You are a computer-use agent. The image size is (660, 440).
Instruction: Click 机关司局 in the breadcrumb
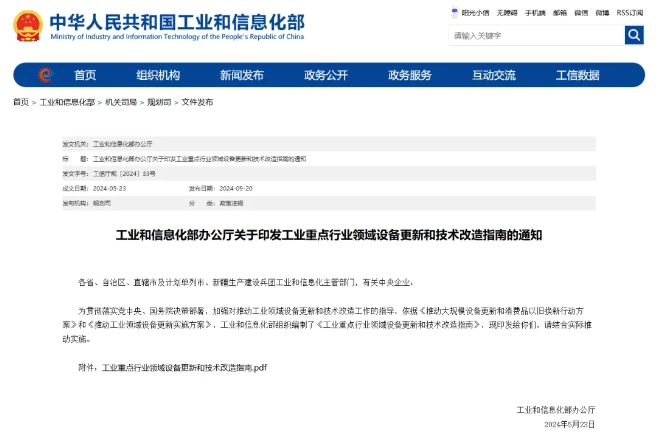[121, 102]
